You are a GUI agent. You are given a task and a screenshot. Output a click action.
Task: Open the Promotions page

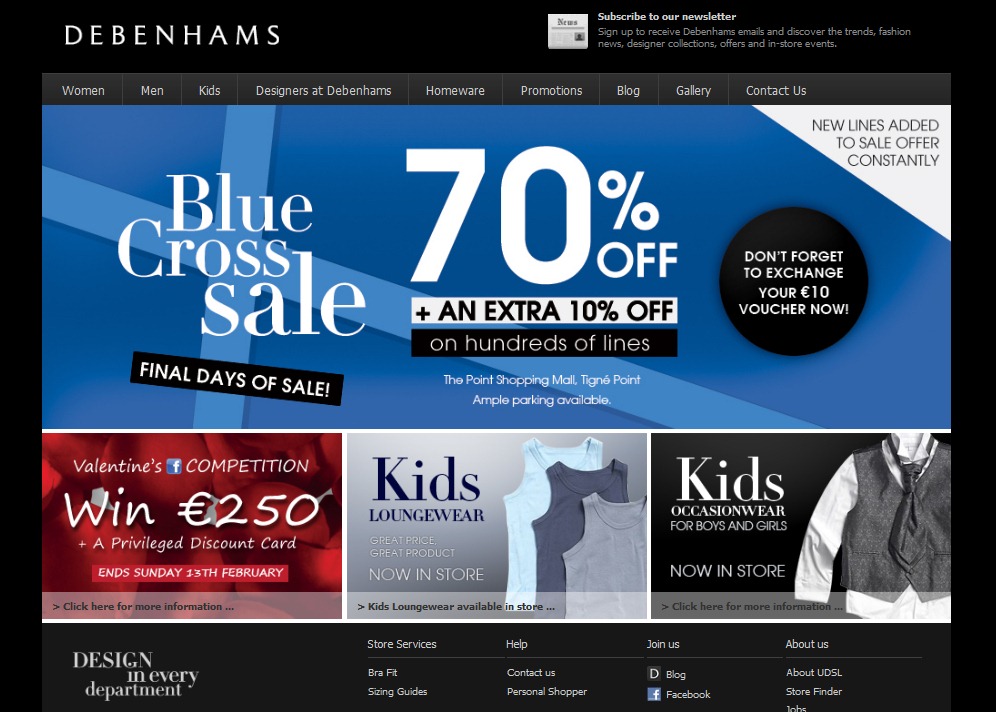click(x=551, y=90)
